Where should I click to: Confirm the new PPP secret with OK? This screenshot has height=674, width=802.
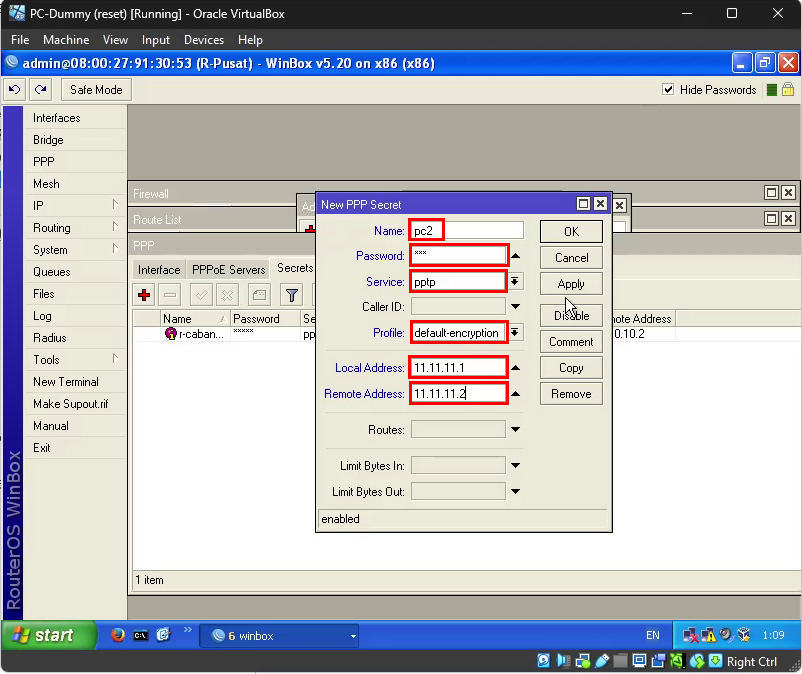571,232
